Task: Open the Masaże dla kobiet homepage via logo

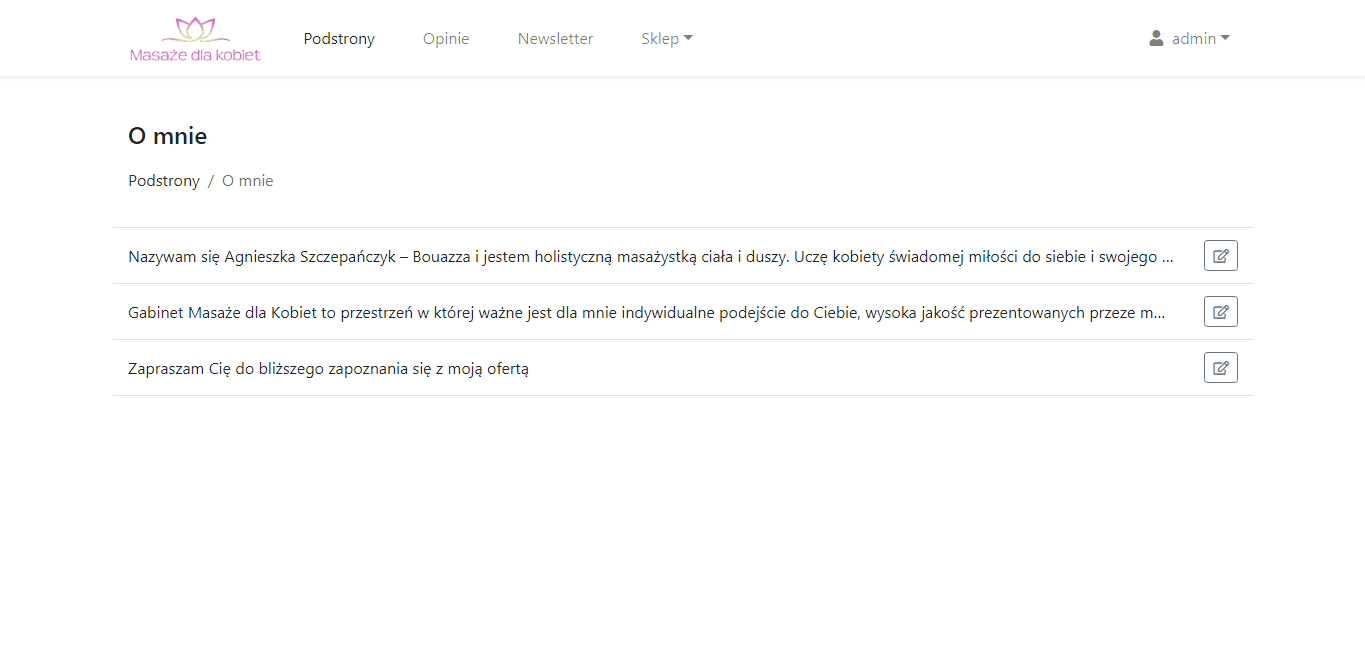Action: coord(194,38)
